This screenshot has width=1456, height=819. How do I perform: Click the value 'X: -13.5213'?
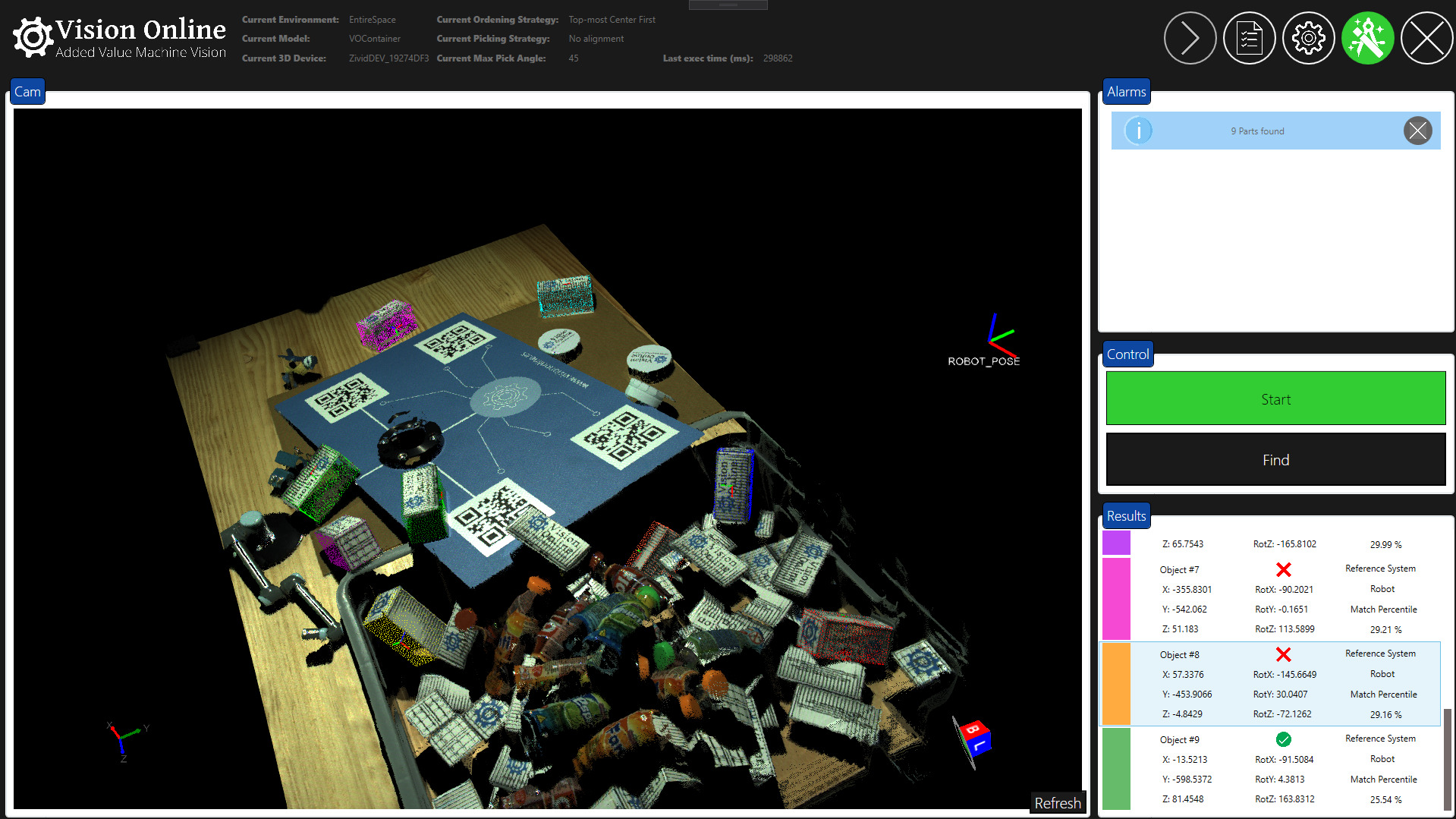tap(1184, 760)
